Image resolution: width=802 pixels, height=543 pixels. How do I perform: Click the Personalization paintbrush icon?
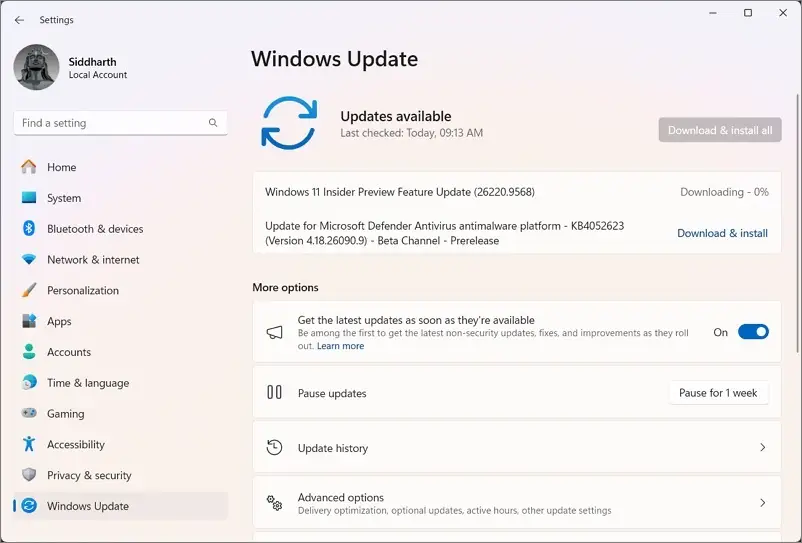(29, 290)
